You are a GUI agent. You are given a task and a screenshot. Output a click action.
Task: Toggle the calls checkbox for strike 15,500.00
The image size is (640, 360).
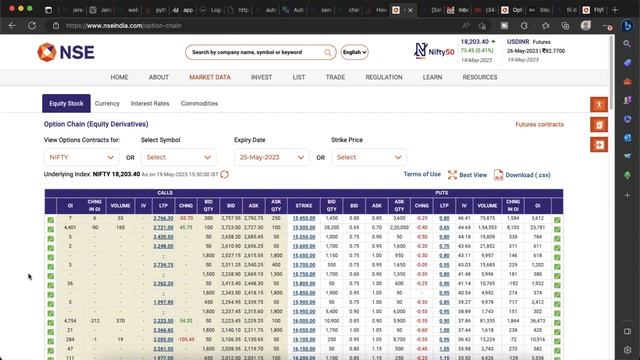51,229
